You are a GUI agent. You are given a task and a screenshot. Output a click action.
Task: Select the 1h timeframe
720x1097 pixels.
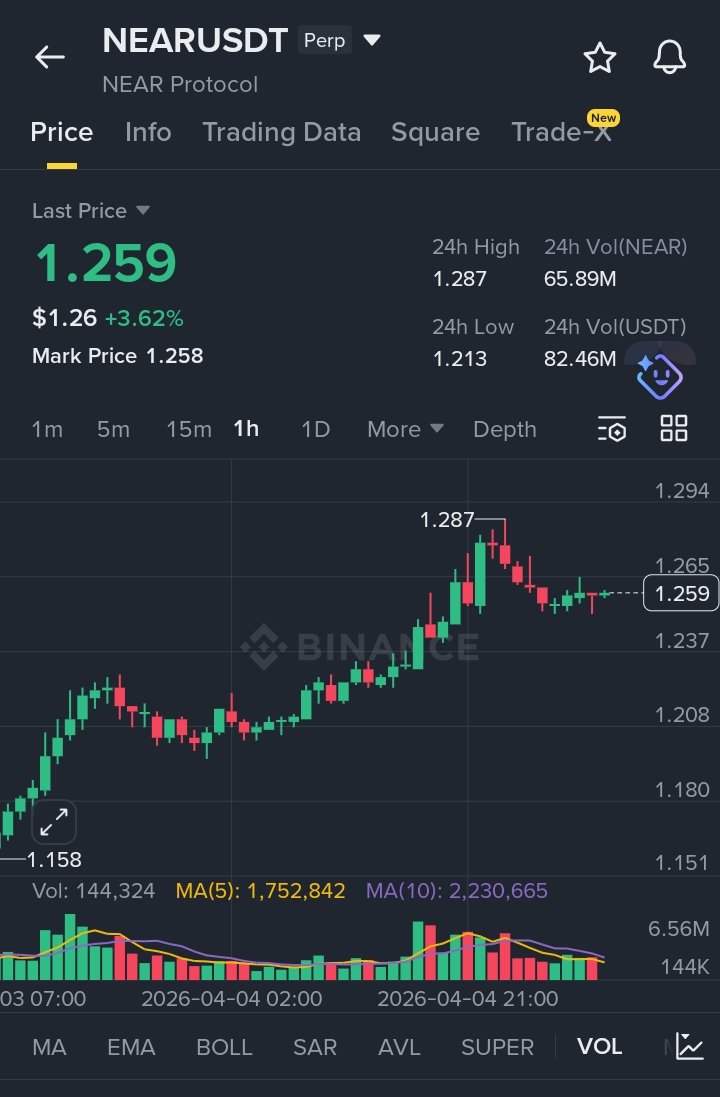(246, 428)
